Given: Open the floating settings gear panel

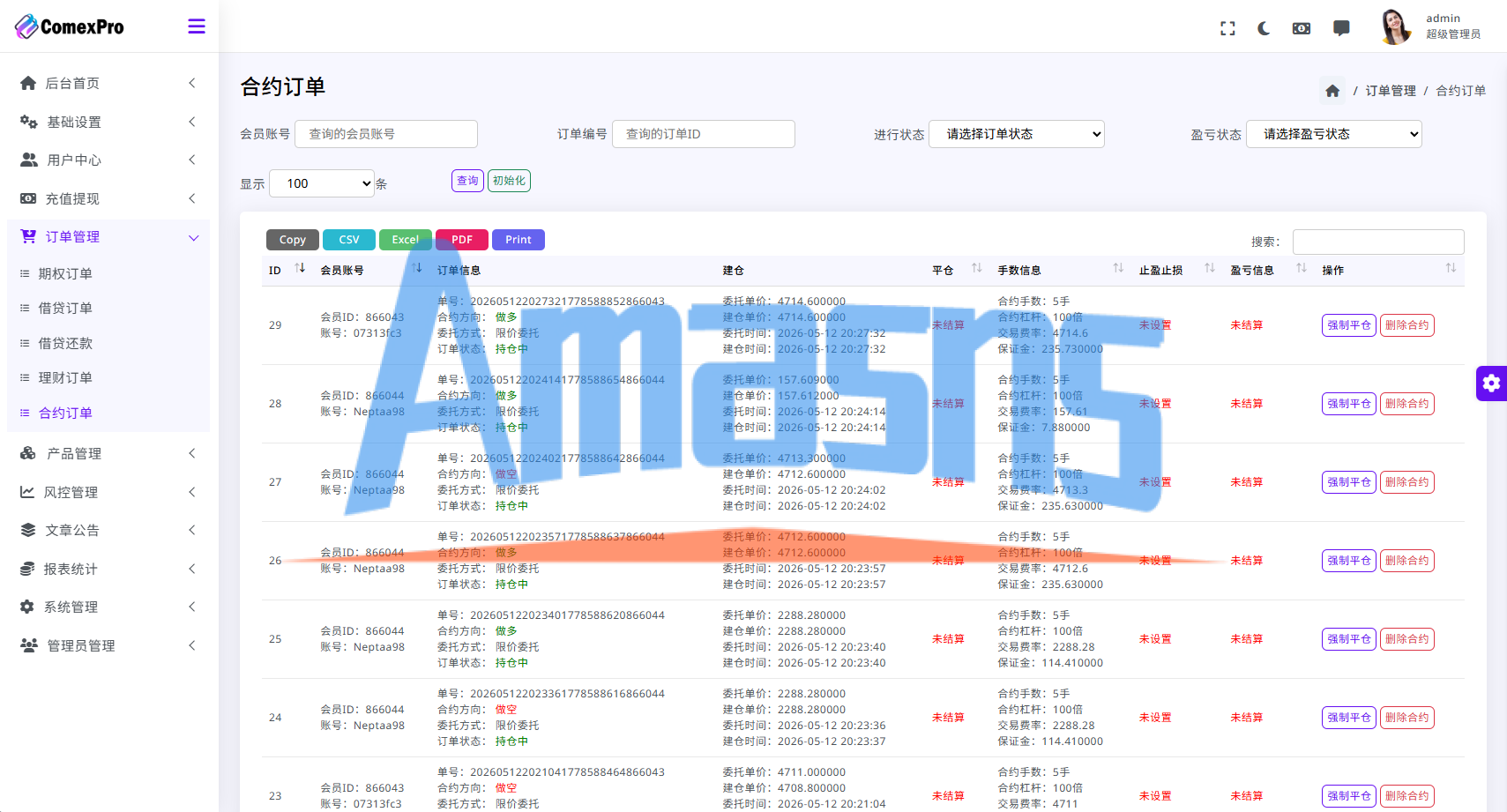Looking at the screenshot, I should pos(1491,384).
